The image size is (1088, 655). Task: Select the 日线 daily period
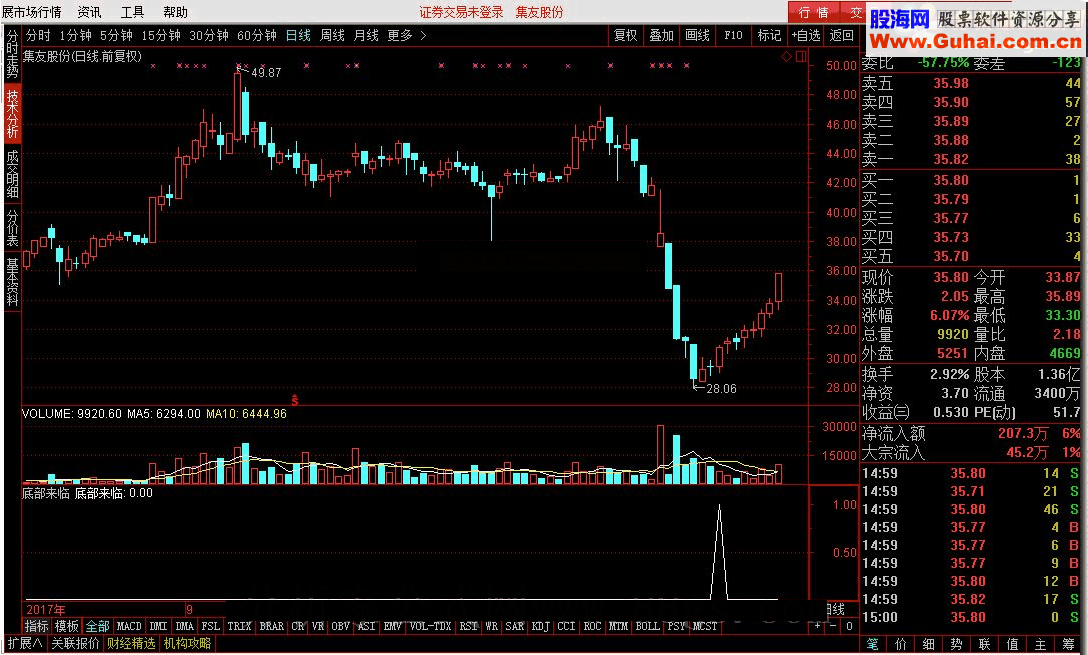pos(298,35)
